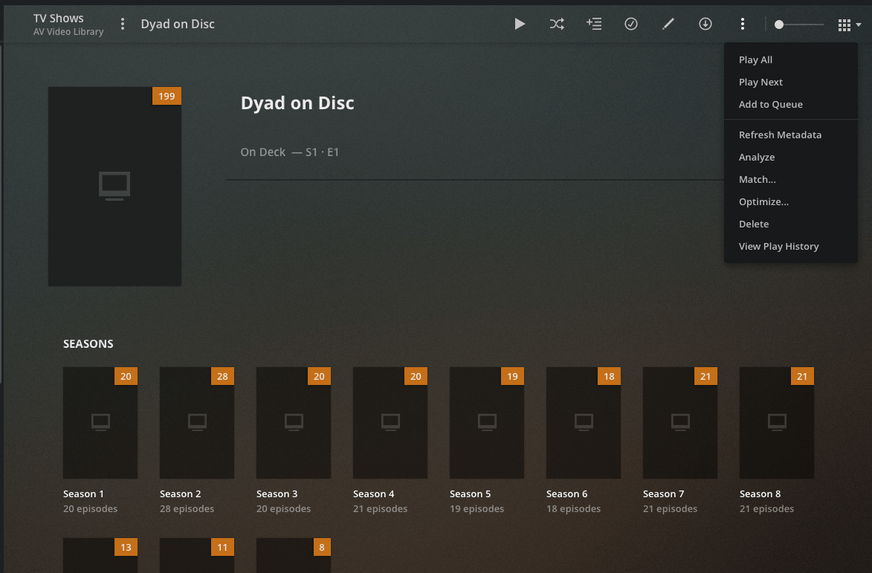Mark show as played with checkmark icon
Viewport: 872px width, 573px height.
pos(631,24)
